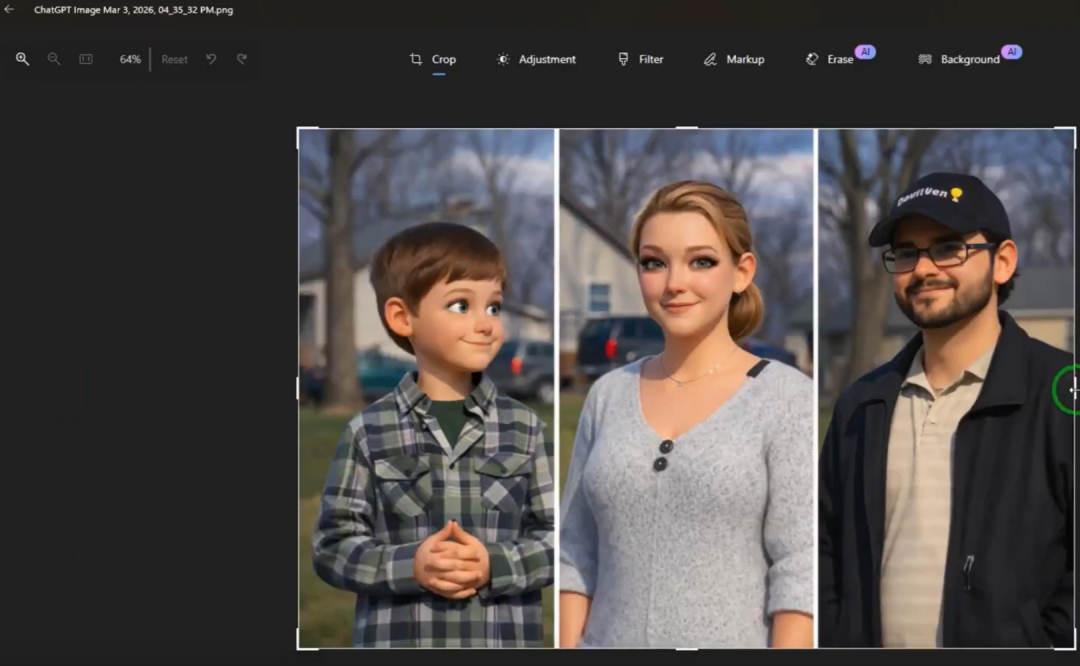Redo the last edit
Screen dimensions: 1080x666
coord(242,59)
